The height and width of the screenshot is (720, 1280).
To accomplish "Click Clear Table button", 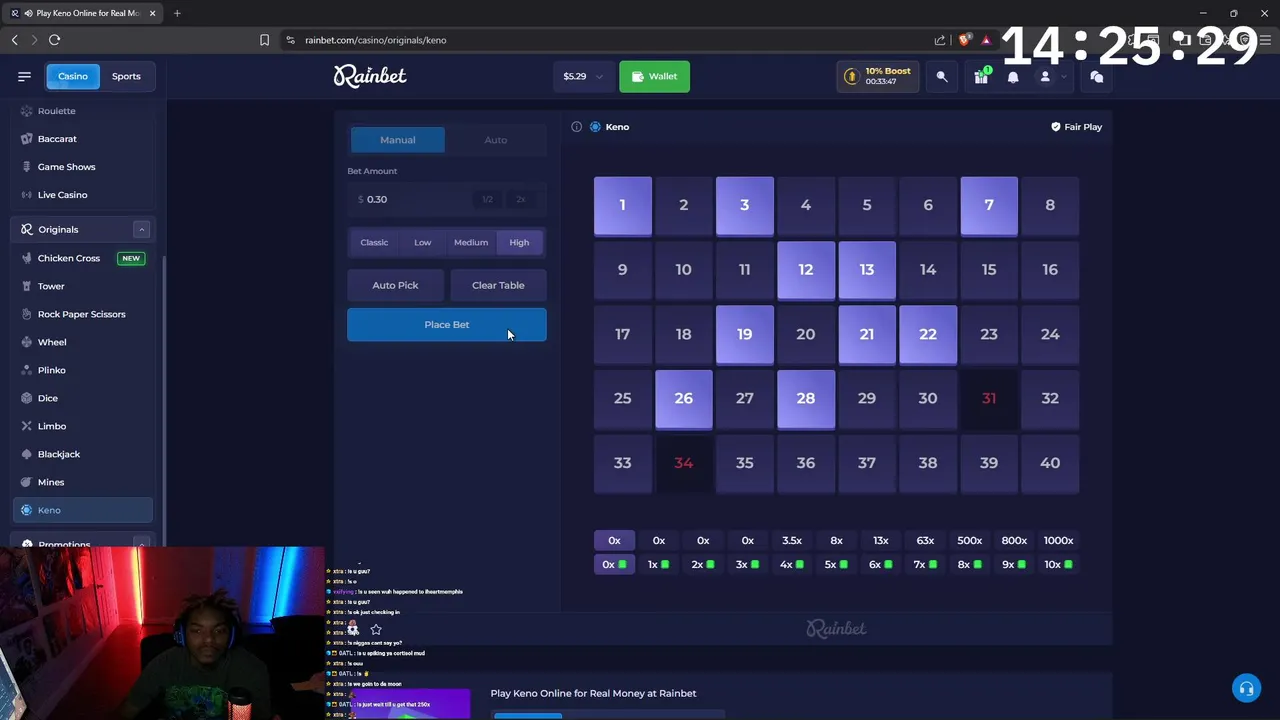I will click(498, 285).
